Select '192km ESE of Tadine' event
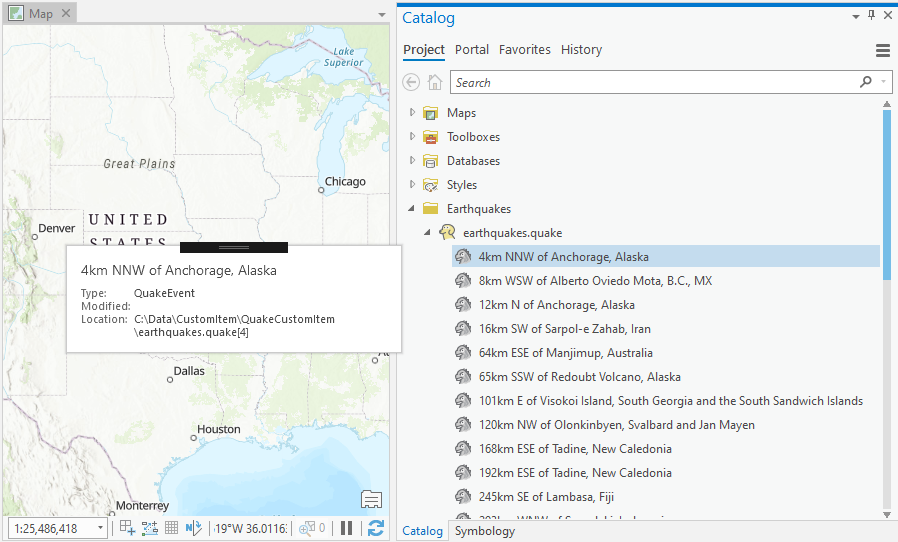 575,473
